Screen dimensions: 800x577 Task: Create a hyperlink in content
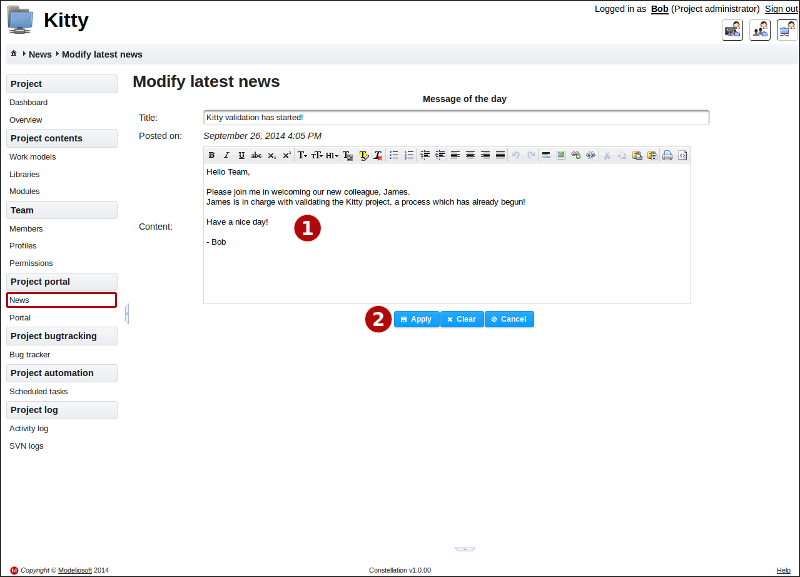576,155
